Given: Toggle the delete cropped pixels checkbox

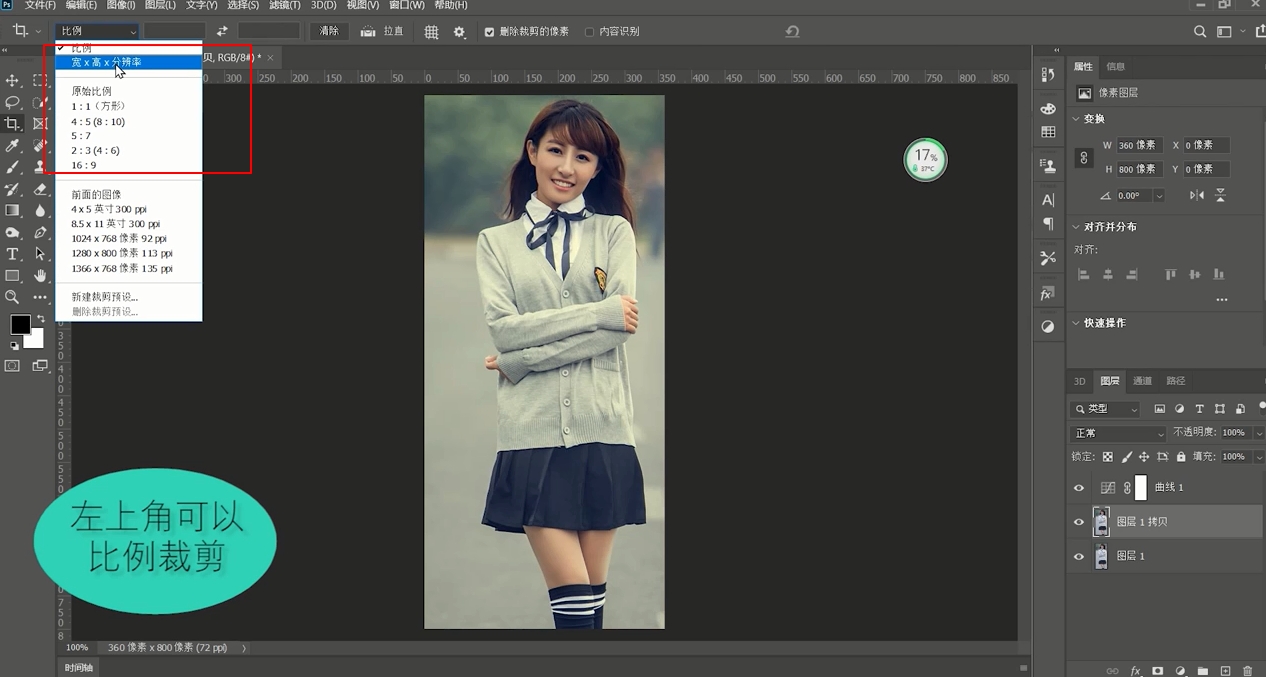Looking at the screenshot, I should pyautogui.click(x=489, y=32).
